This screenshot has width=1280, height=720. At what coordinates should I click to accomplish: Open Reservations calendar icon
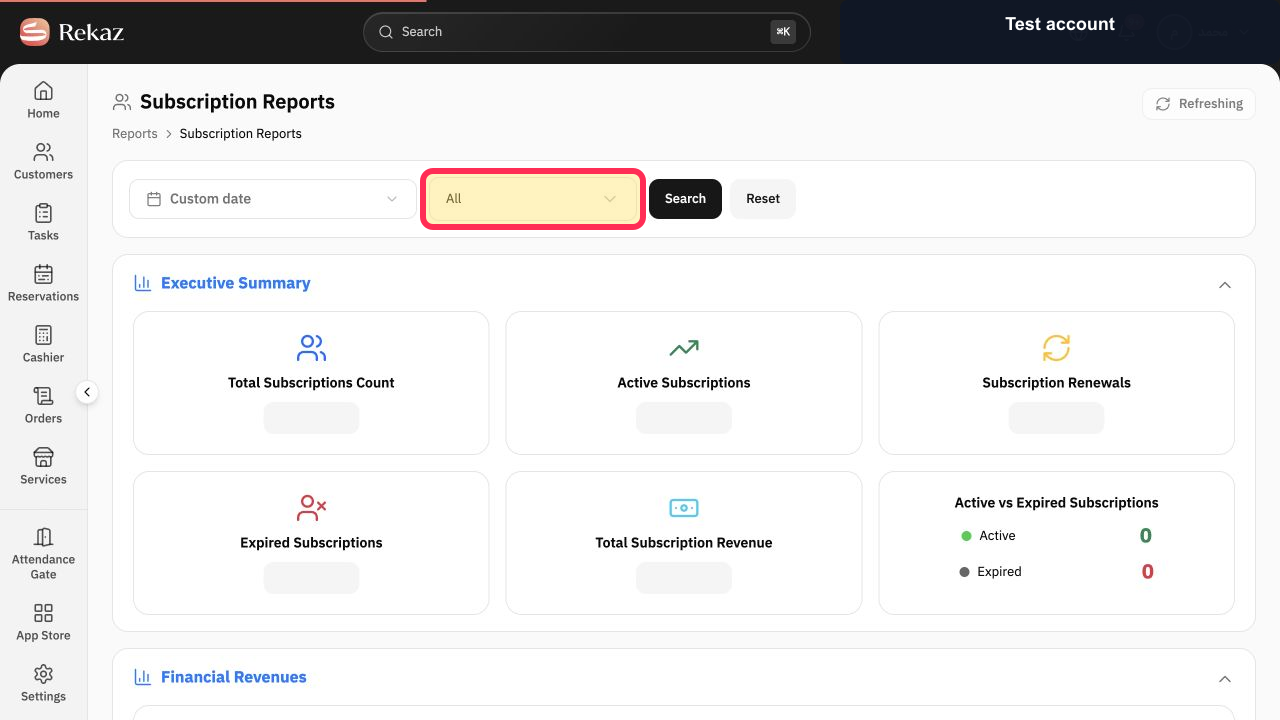pyautogui.click(x=43, y=274)
